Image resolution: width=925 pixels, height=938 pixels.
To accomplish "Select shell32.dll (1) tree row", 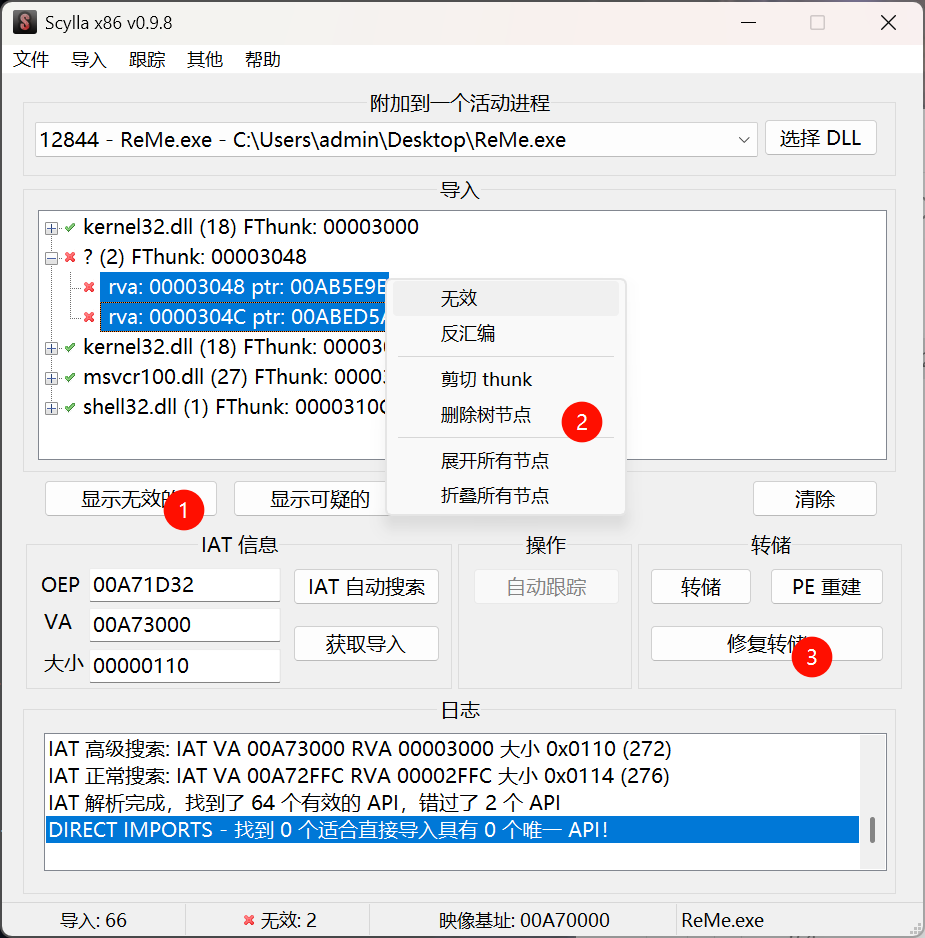I will pyautogui.click(x=234, y=407).
